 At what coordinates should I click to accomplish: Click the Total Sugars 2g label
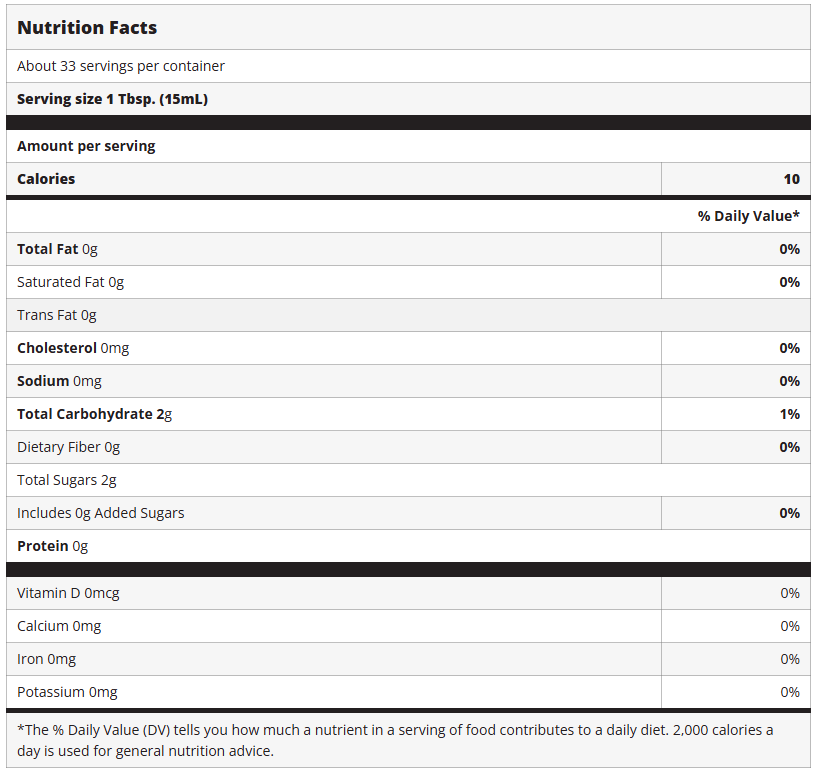point(67,480)
